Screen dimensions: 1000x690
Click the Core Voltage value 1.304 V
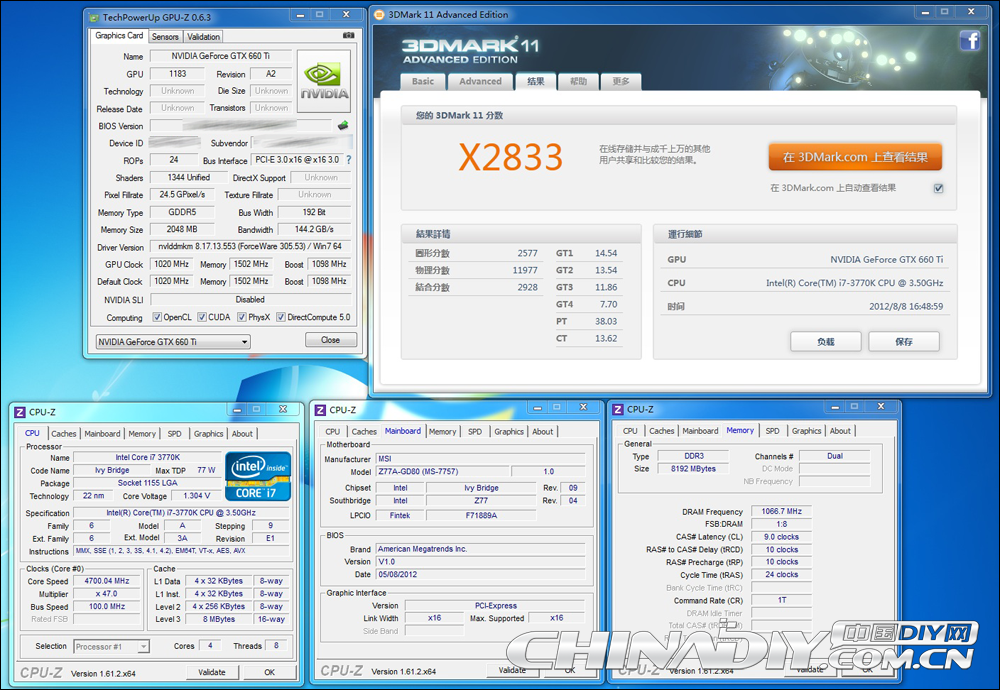[x=196, y=495]
